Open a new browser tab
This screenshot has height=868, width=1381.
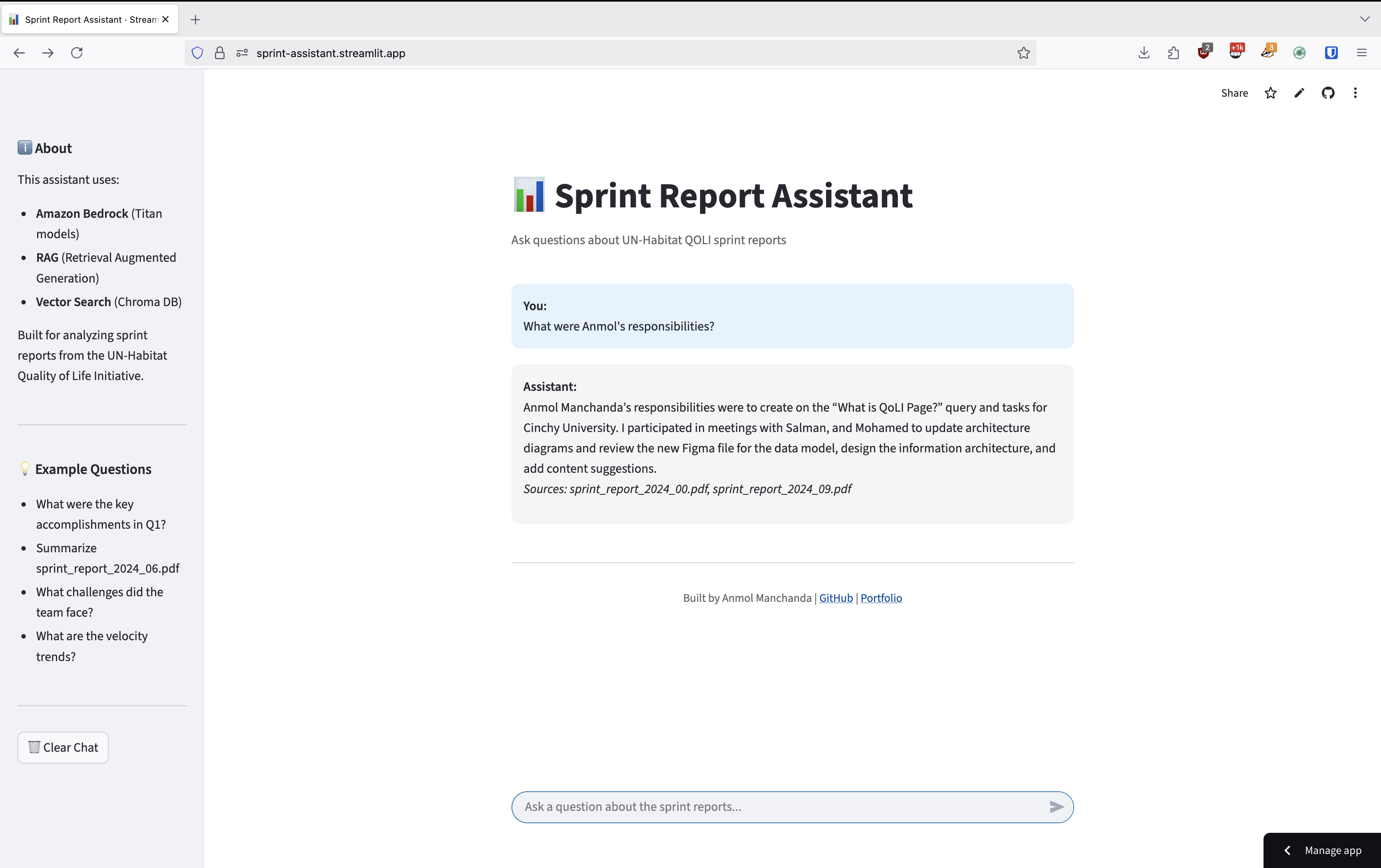pyautogui.click(x=195, y=20)
